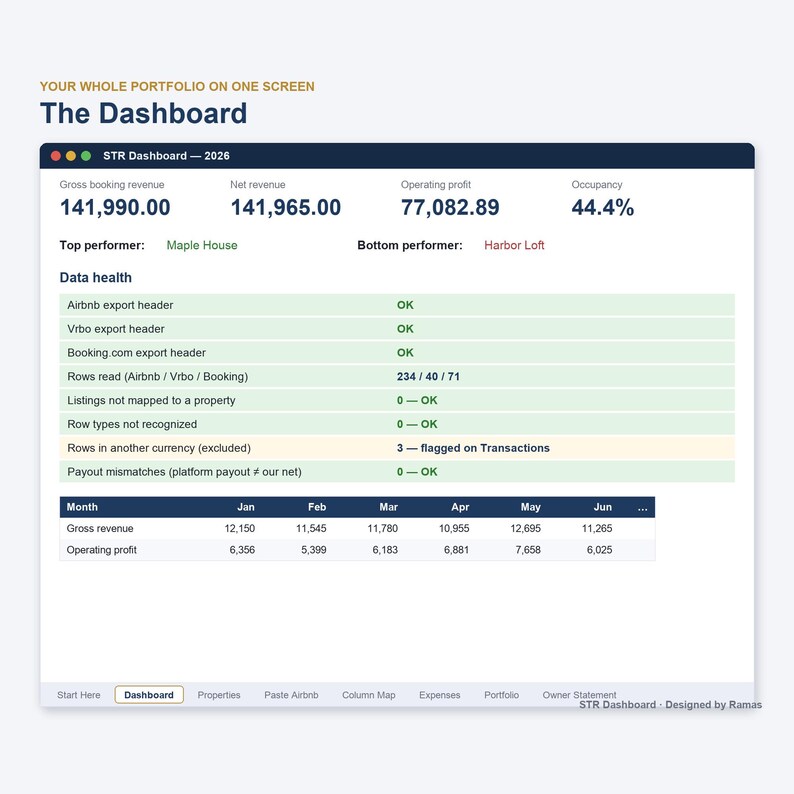
Task: Click Apr gross revenue cell 10,955
Action: point(454,528)
